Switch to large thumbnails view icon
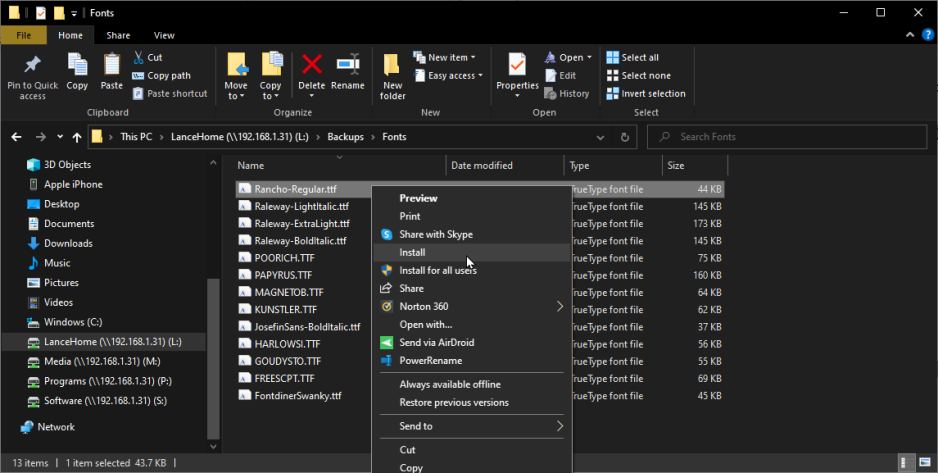 [x=927, y=462]
